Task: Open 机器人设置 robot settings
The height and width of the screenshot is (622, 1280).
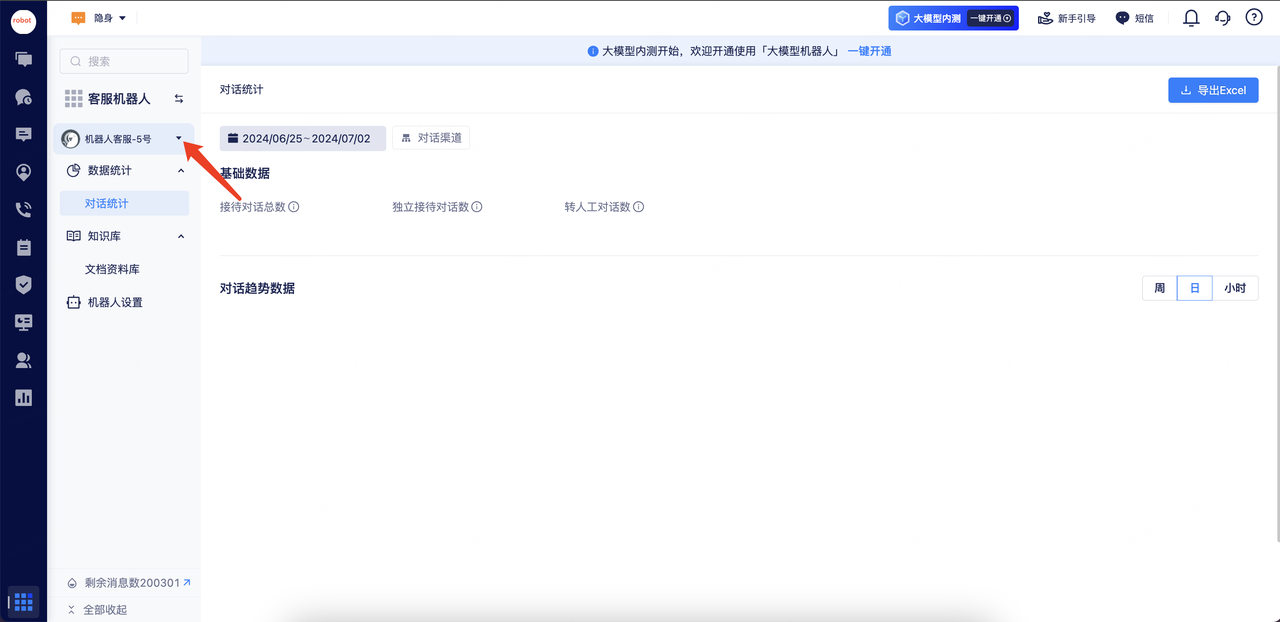Action: click(x=104, y=302)
